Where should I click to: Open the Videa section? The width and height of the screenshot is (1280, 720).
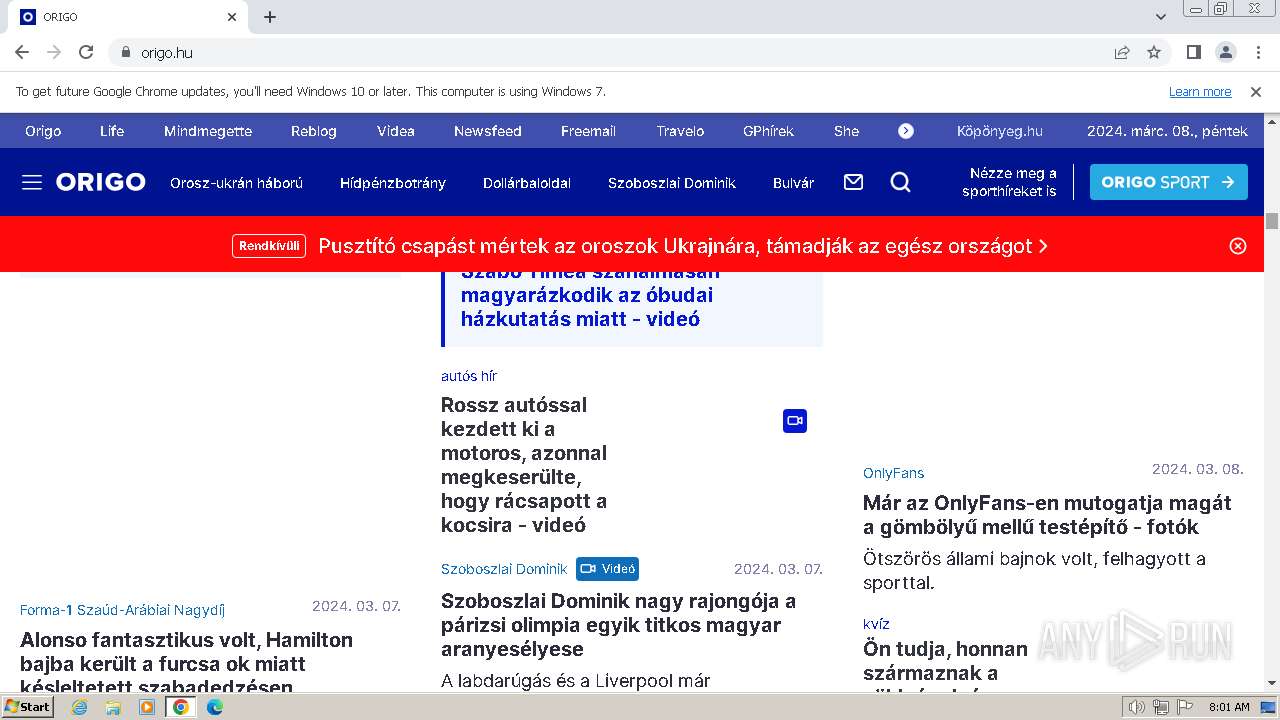(x=396, y=131)
